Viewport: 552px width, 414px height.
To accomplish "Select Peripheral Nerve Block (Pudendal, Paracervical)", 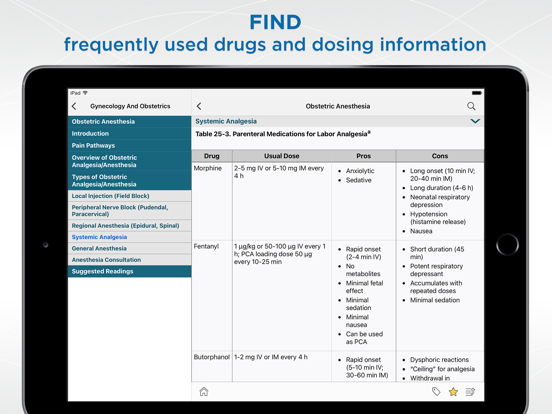I will click(x=130, y=211).
